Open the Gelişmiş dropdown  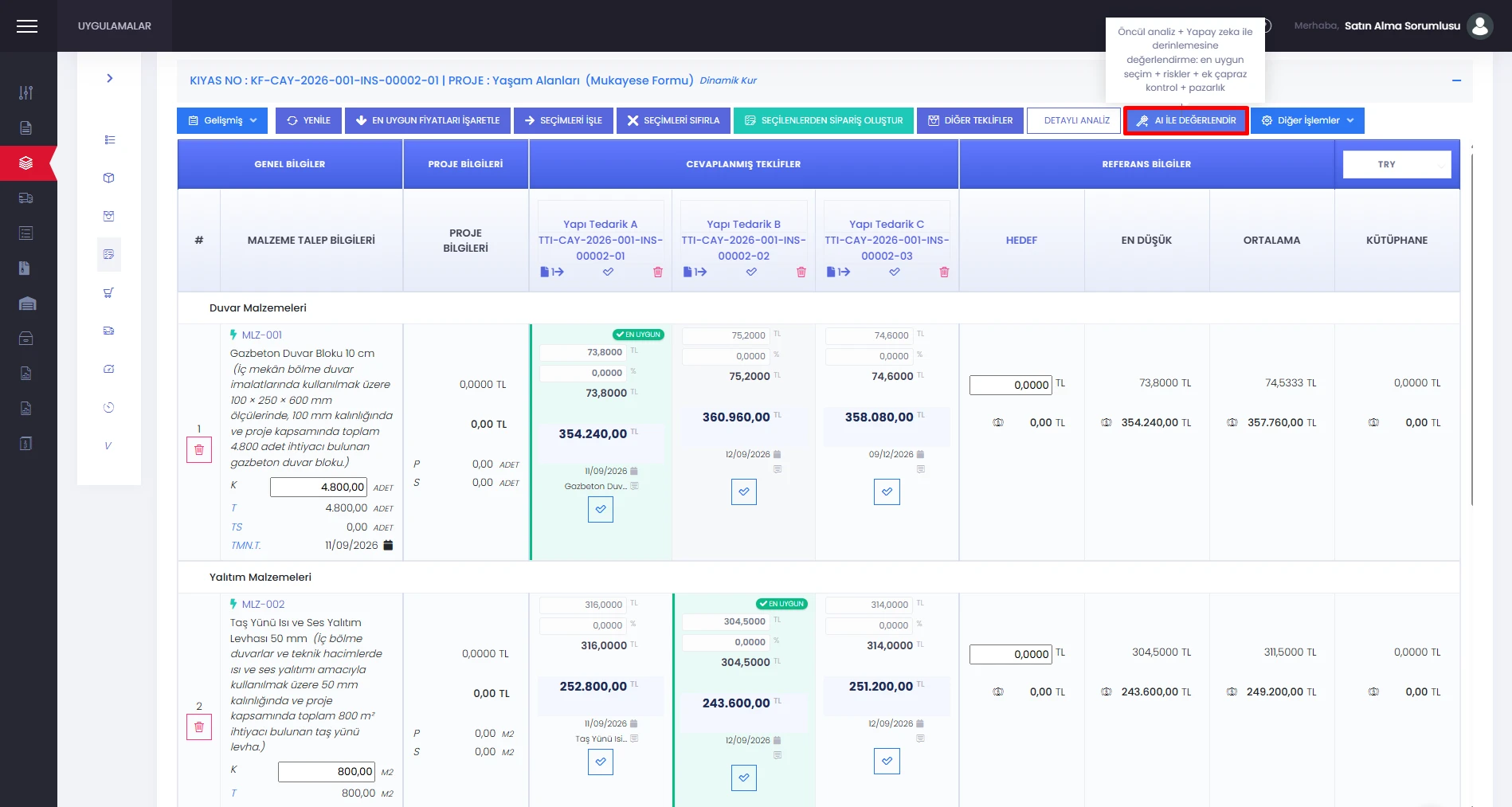[x=222, y=120]
